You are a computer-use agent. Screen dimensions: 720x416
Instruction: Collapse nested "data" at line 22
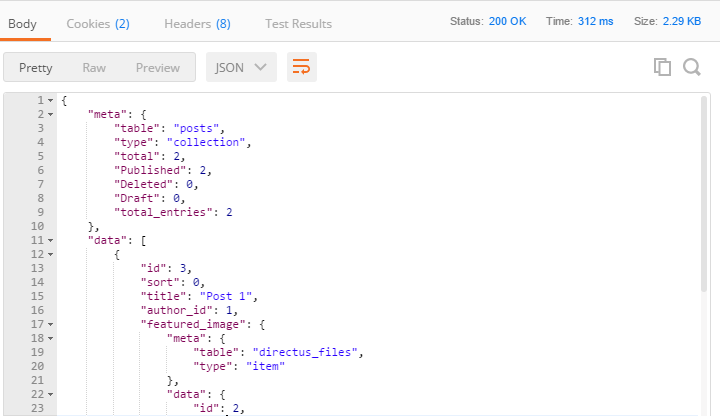coord(51,394)
